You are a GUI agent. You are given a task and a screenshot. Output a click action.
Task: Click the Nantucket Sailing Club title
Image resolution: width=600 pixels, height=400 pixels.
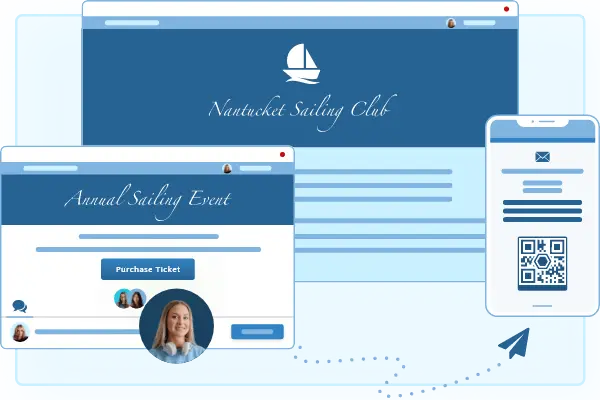(x=300, y=109)
